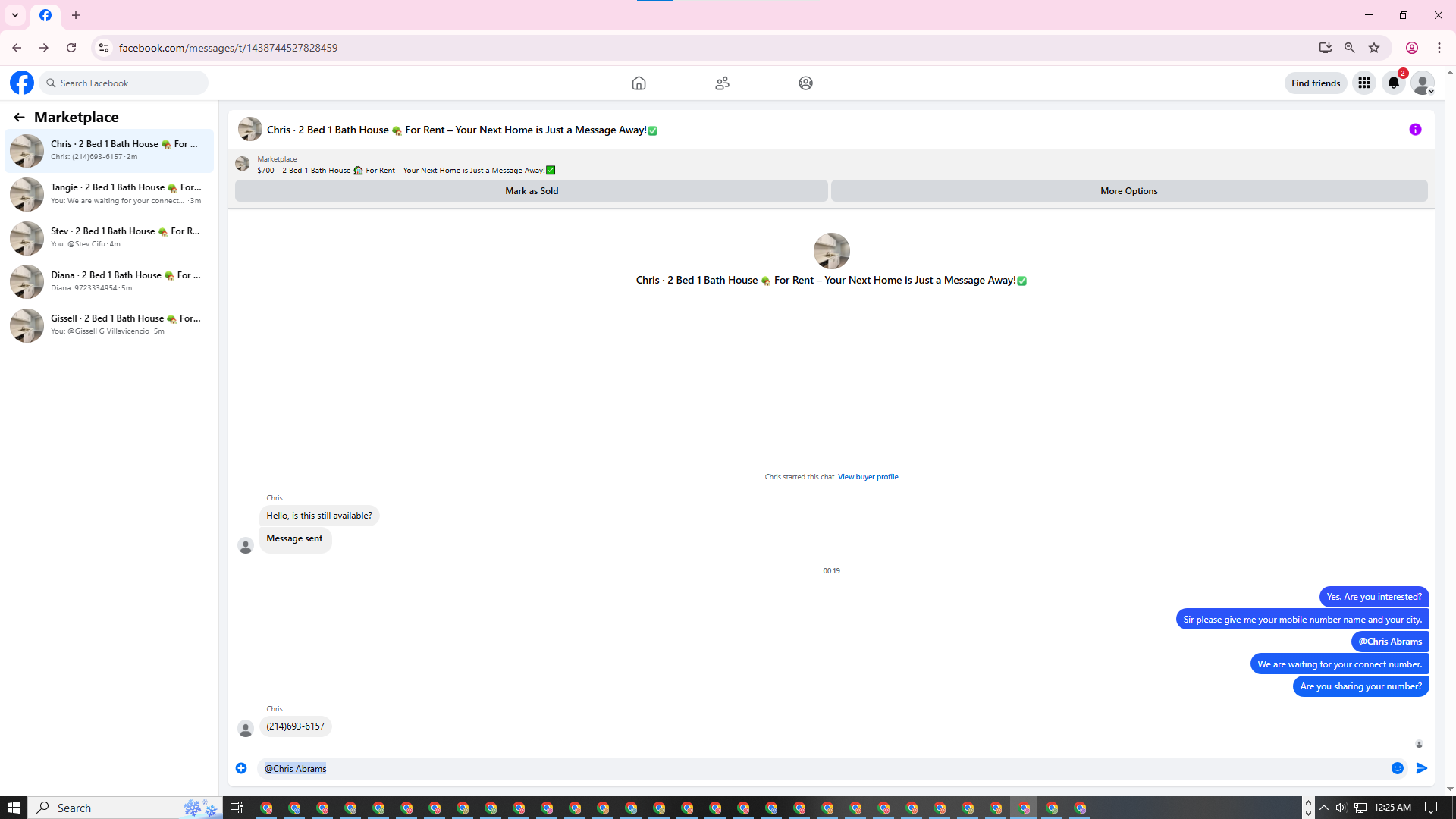
Task: Open the Tangie conversation in the list
Action: [110, 193]
